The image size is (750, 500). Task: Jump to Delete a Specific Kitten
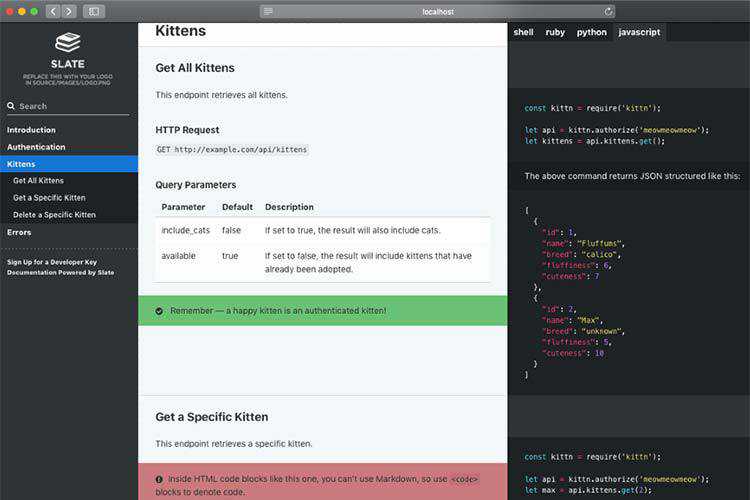tap(54, 215)
